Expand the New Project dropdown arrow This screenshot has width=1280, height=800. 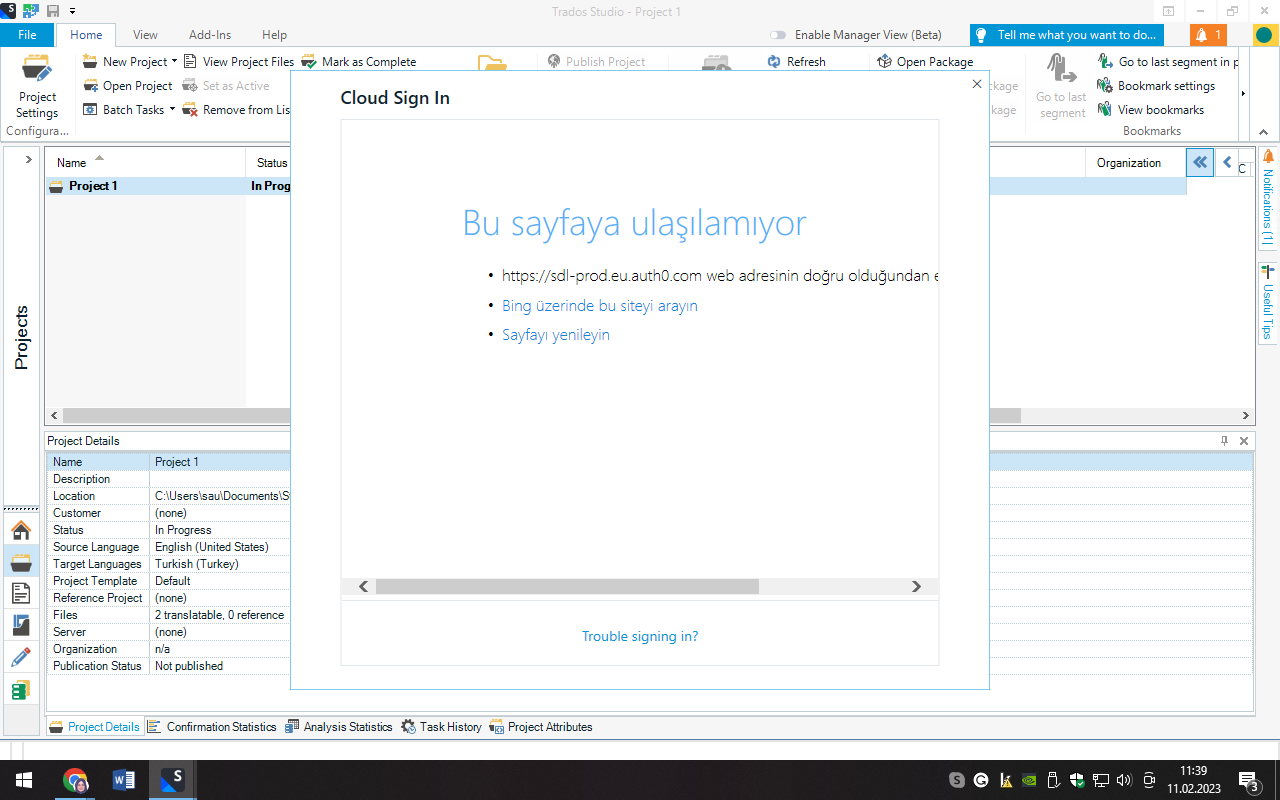pyautogui.click(x=175, y=62)
